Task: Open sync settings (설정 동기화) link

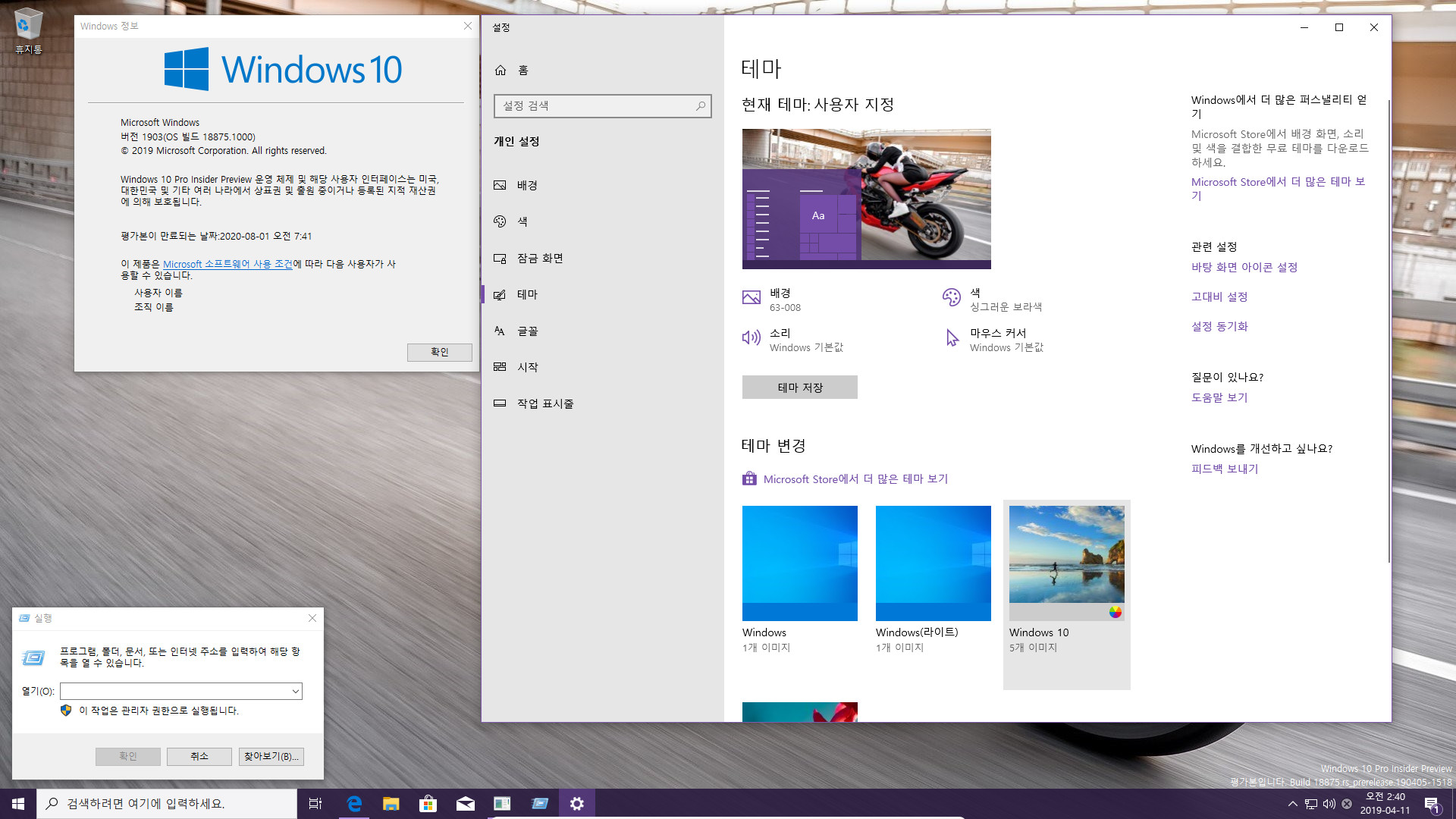Action: pos(1219,327)
